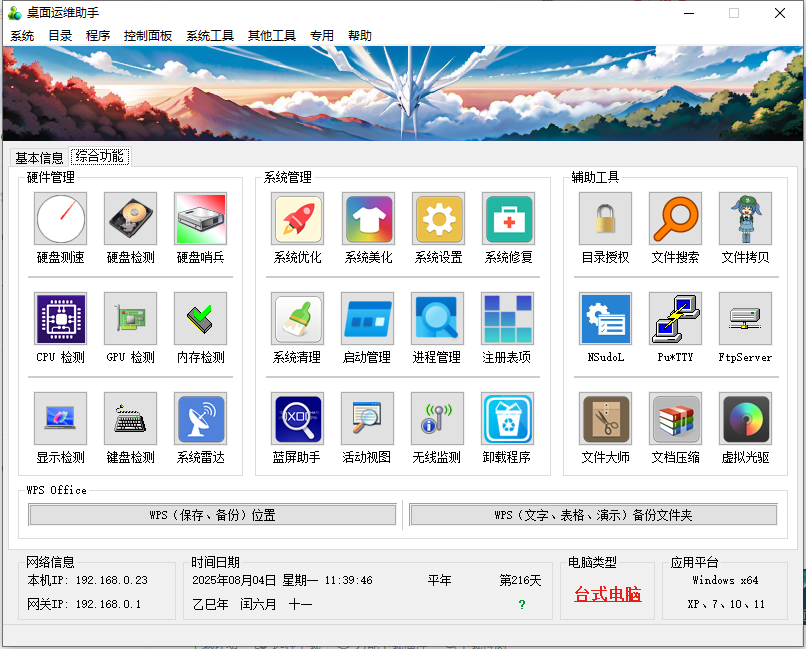Click WPS backup folder button
The image size is (806, 649).
click(x=593, y=515)
